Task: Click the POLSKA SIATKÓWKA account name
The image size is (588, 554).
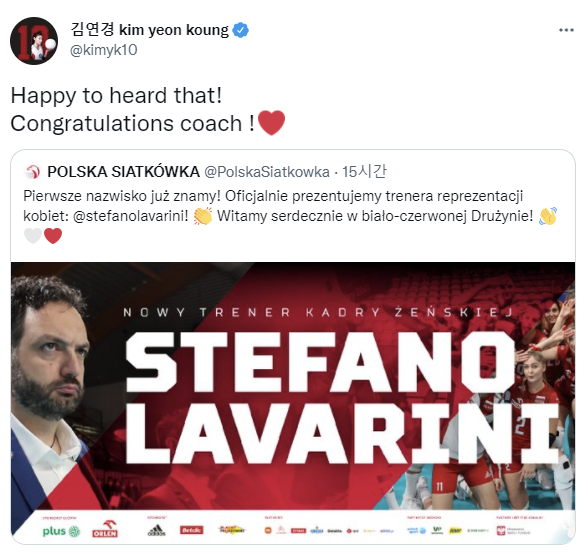Action: coord(123,172)
